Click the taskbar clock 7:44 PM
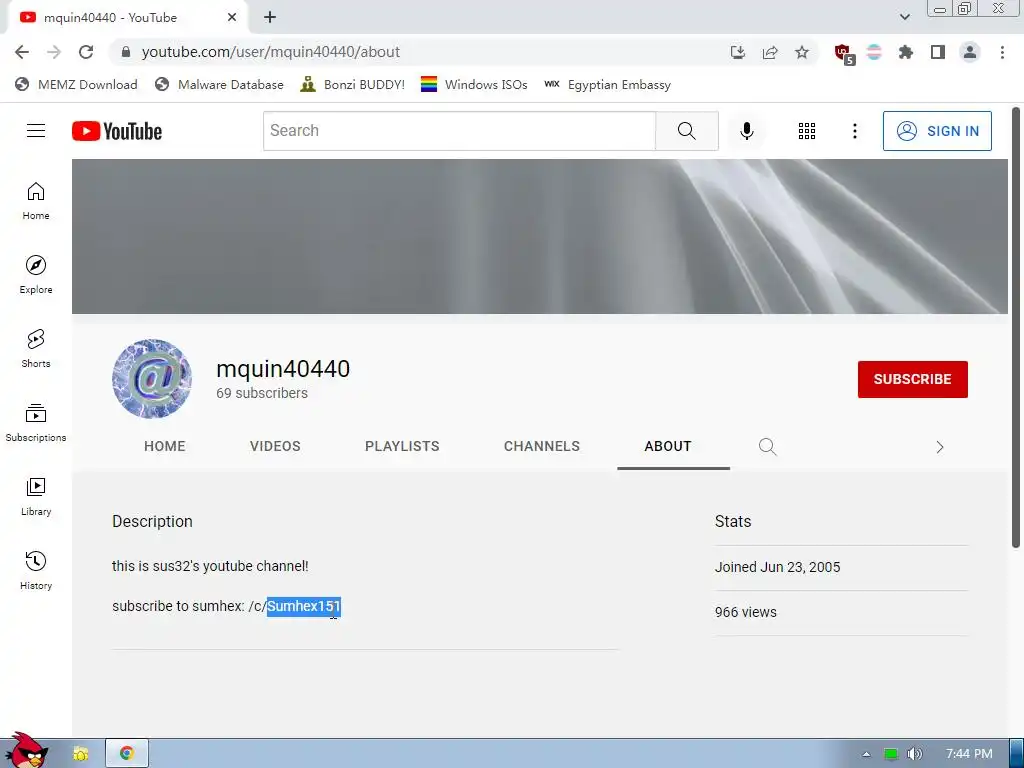The height and width of the screenshot is (768, 1024). tap(968, 754)
